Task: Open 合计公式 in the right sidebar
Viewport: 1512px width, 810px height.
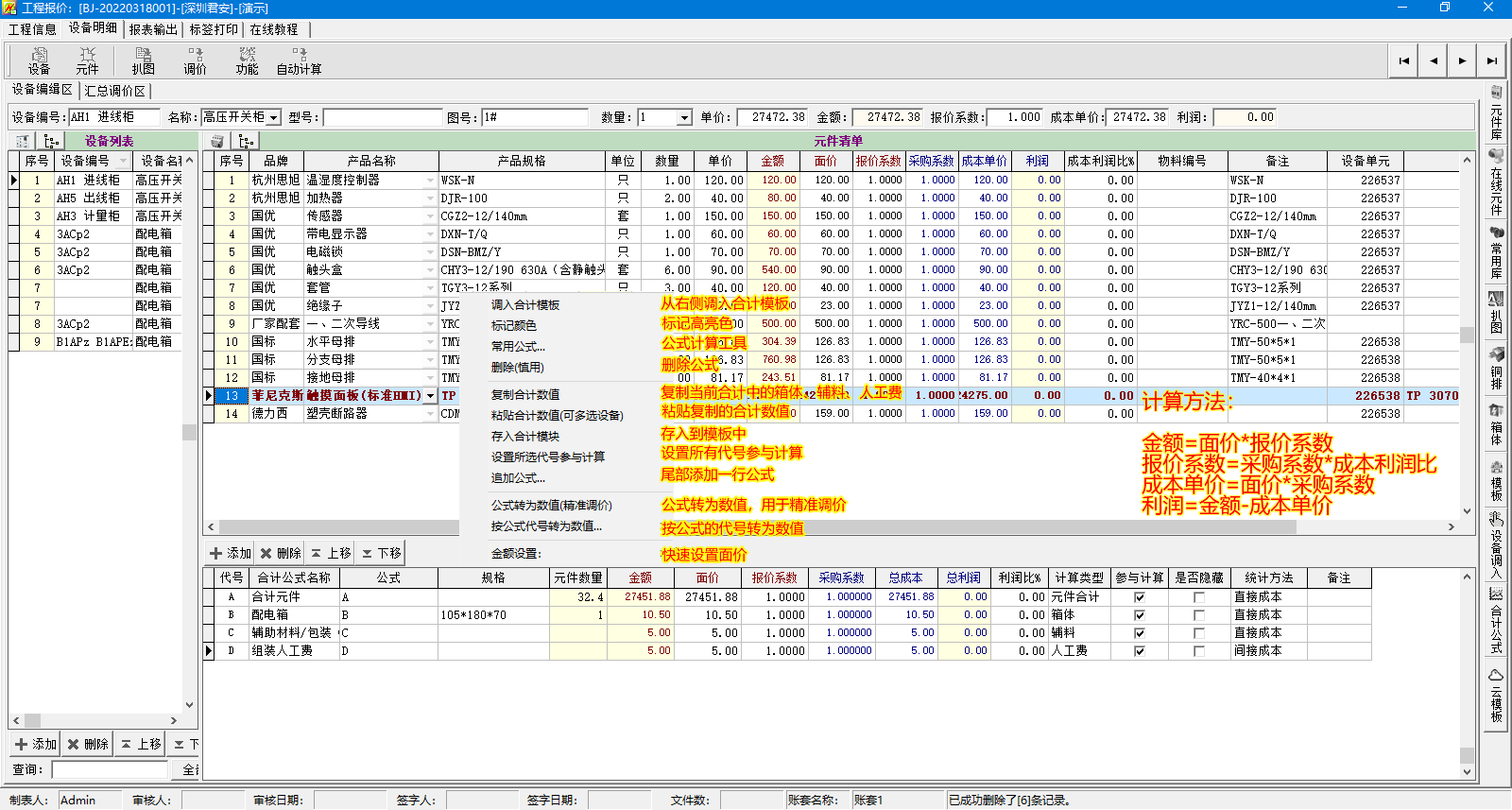Action: 1496,620
